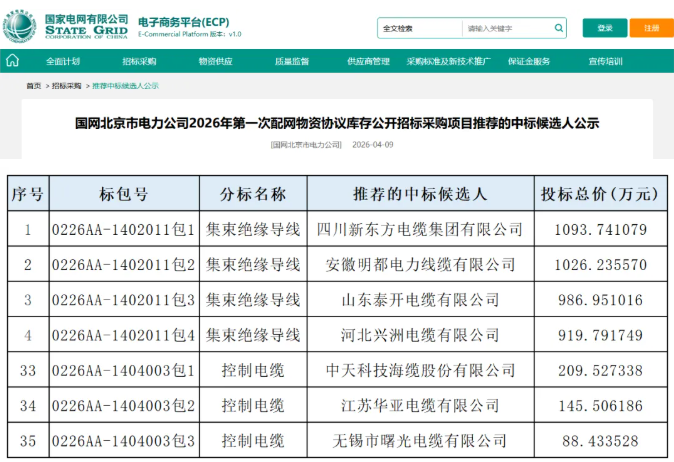Click the 首页 breadcrumb link
Viewport: 674px width, 462px height.
(34, 86)
